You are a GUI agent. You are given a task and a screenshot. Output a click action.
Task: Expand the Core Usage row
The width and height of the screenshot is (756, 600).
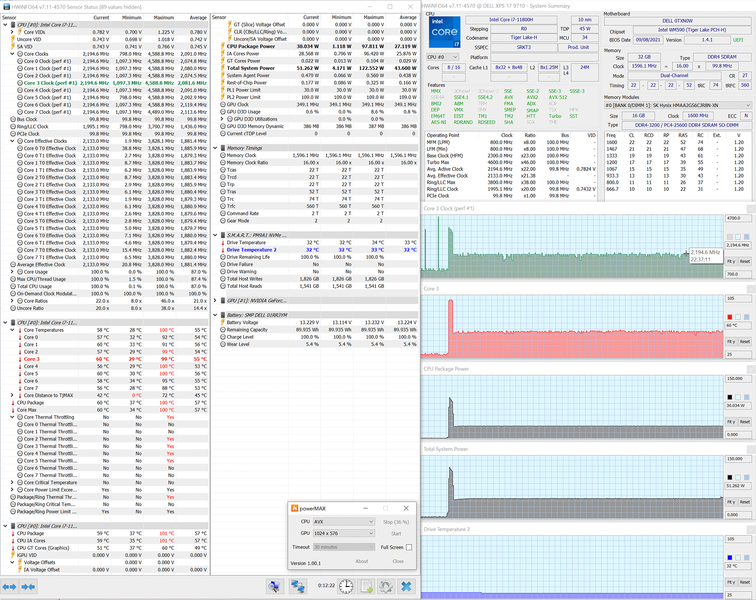click(x=12, y=272)
